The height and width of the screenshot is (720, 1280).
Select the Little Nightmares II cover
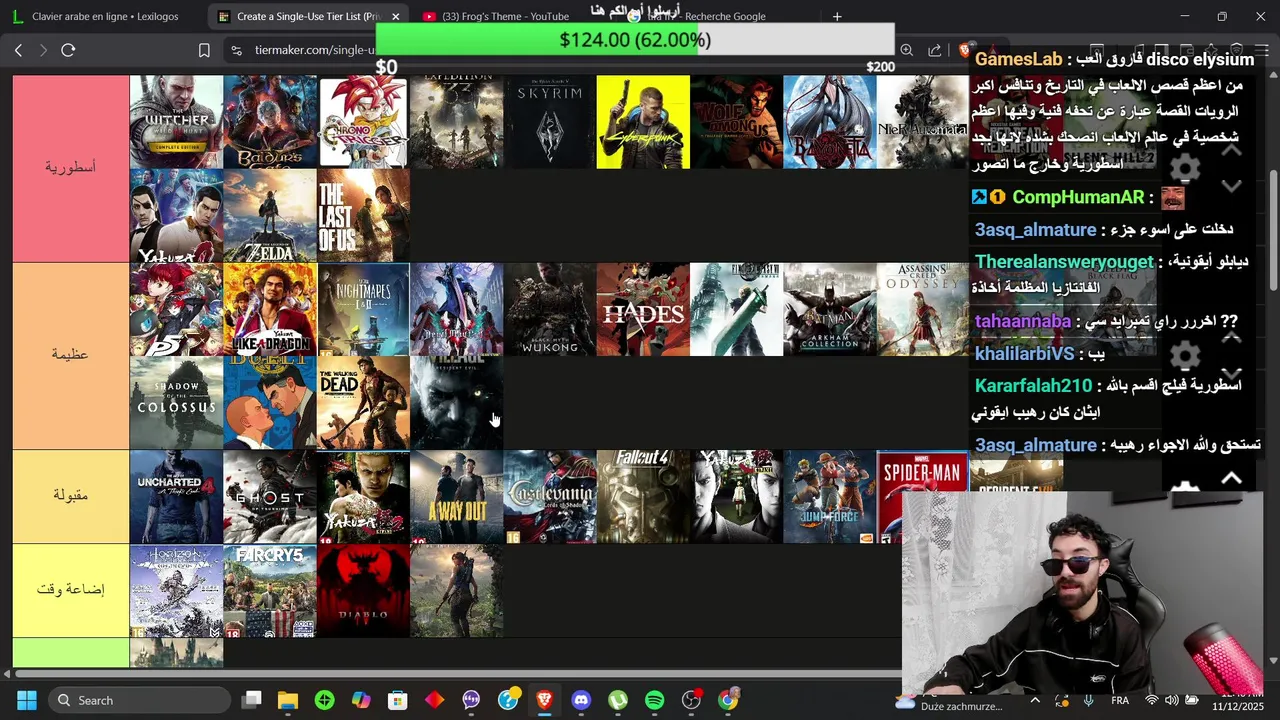(x=363, y=309)
